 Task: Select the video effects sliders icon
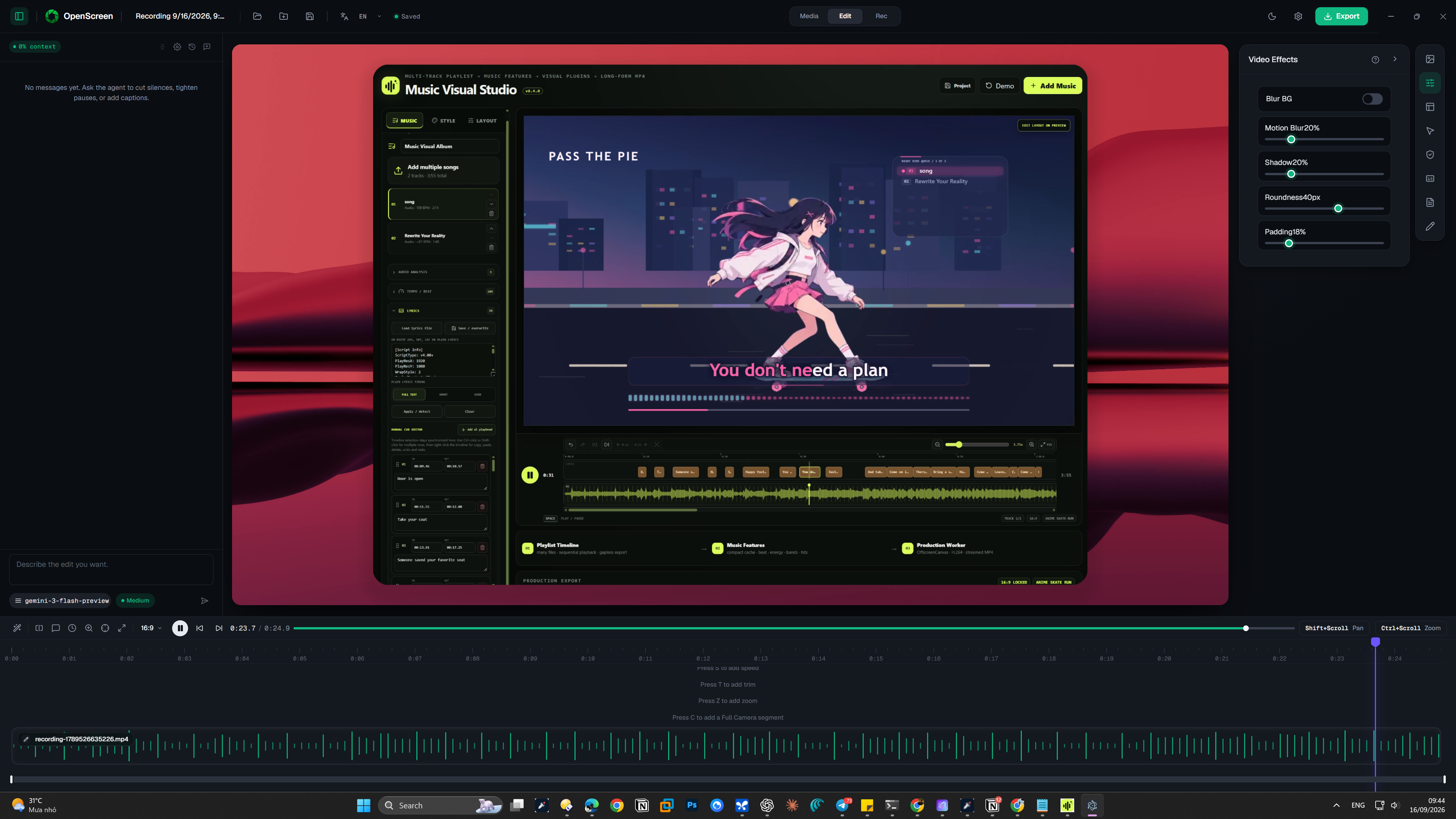(x=1430, y=83)
